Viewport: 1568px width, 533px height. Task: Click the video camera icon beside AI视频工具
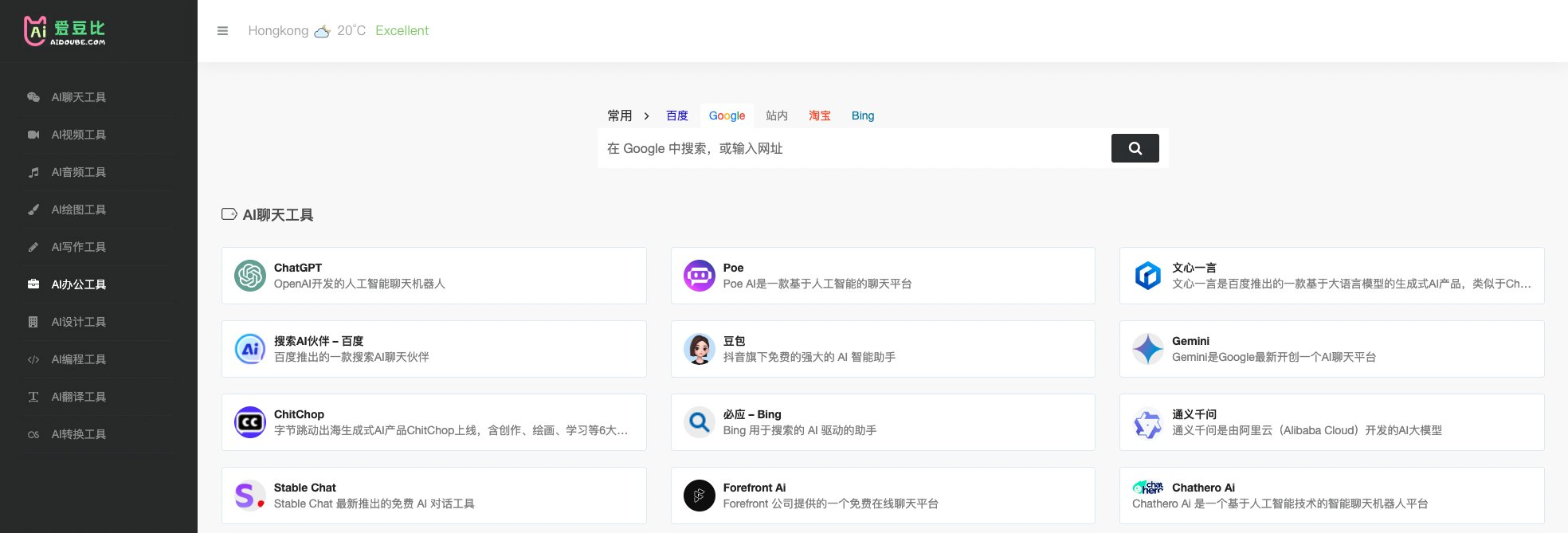click(33, 135)
